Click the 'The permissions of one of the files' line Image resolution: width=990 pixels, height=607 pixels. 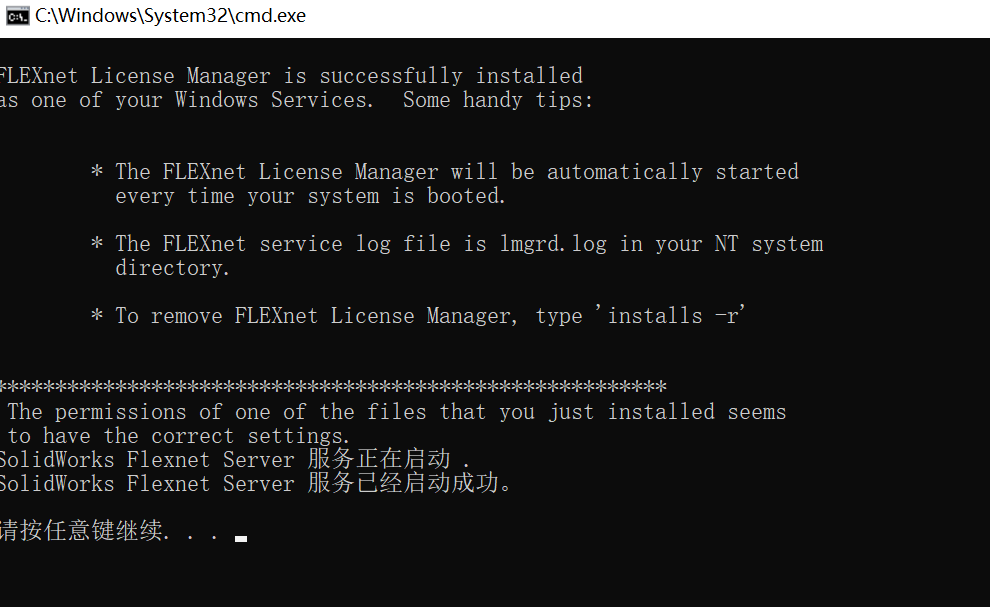[397, 412]
